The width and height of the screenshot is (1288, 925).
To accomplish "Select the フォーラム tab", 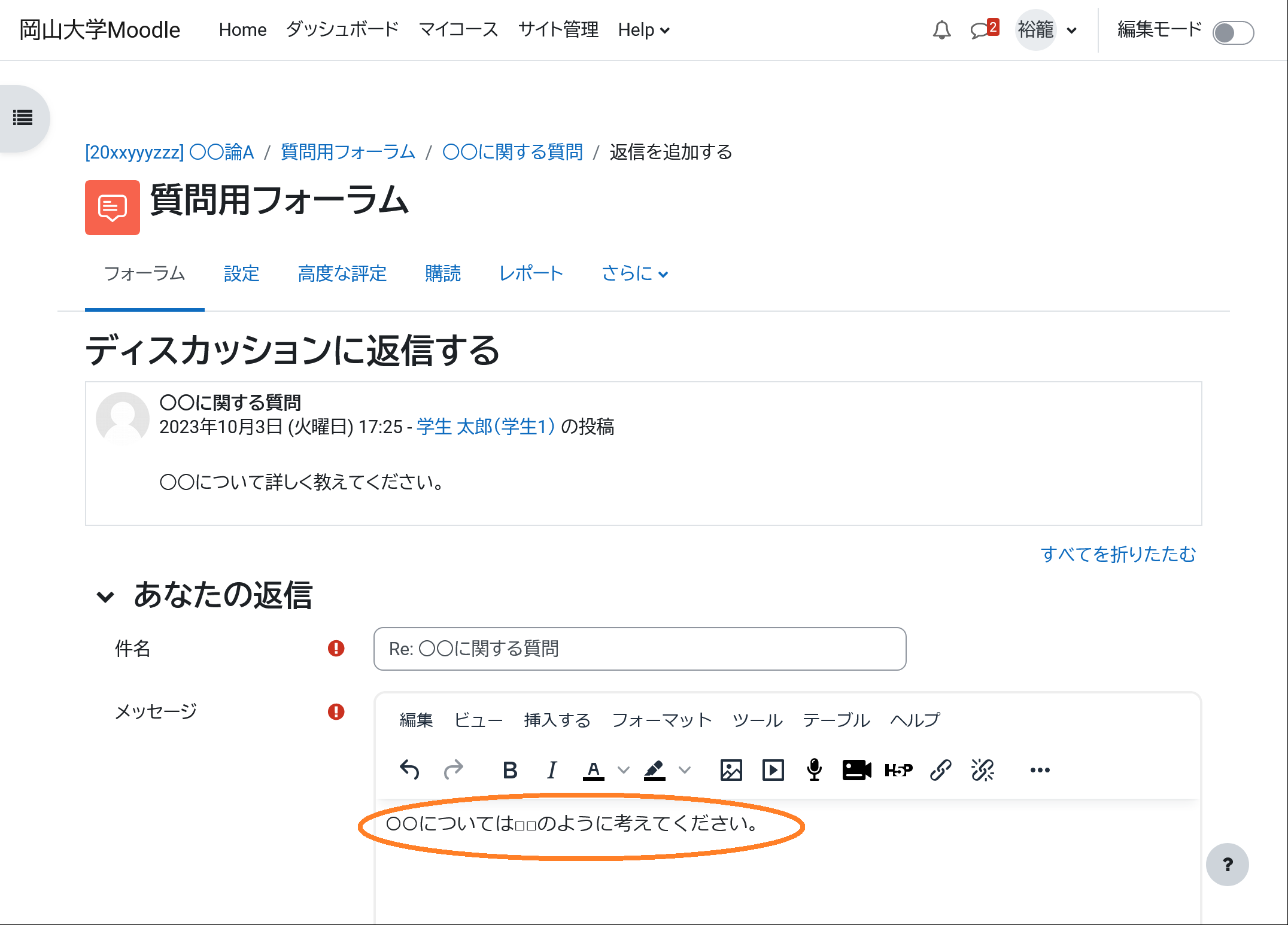I will (x=145, y=273).
